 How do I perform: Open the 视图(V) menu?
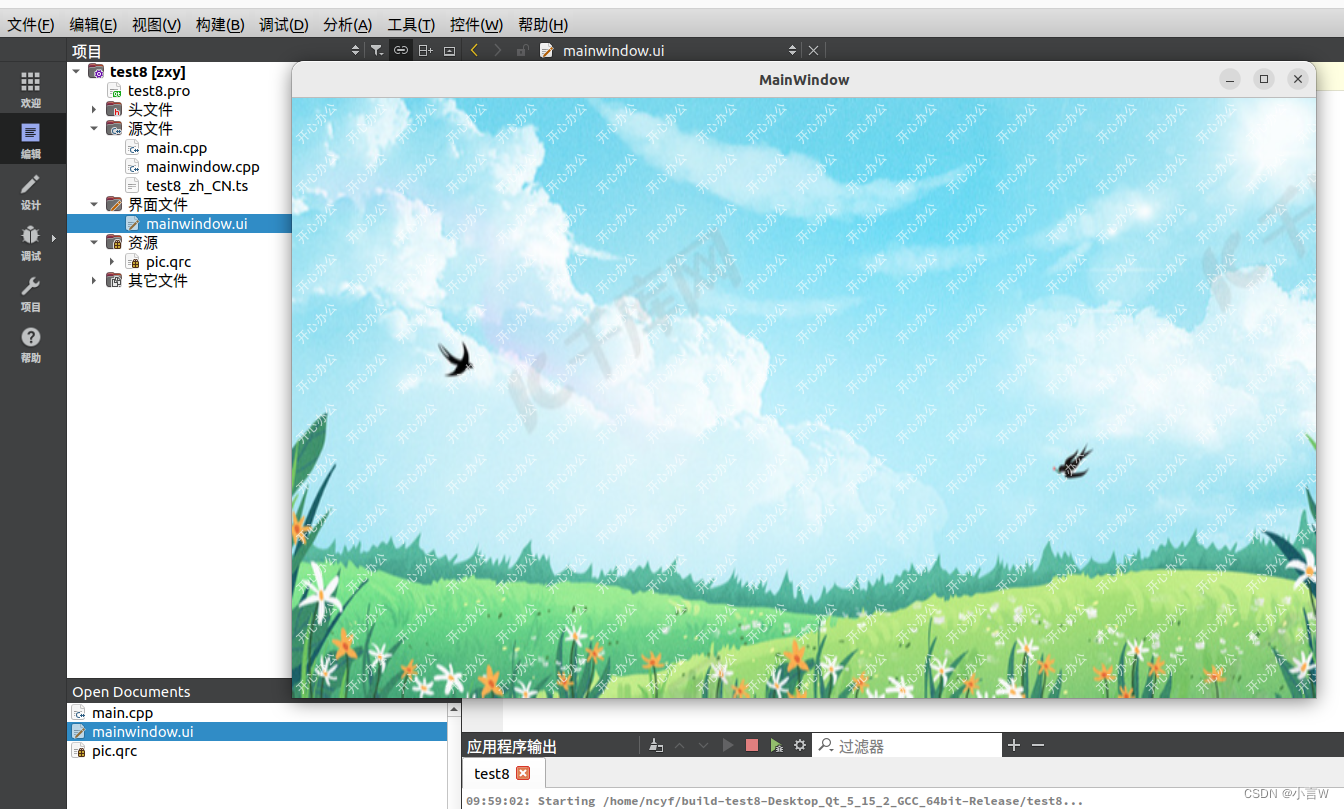(x=156, y=25)
